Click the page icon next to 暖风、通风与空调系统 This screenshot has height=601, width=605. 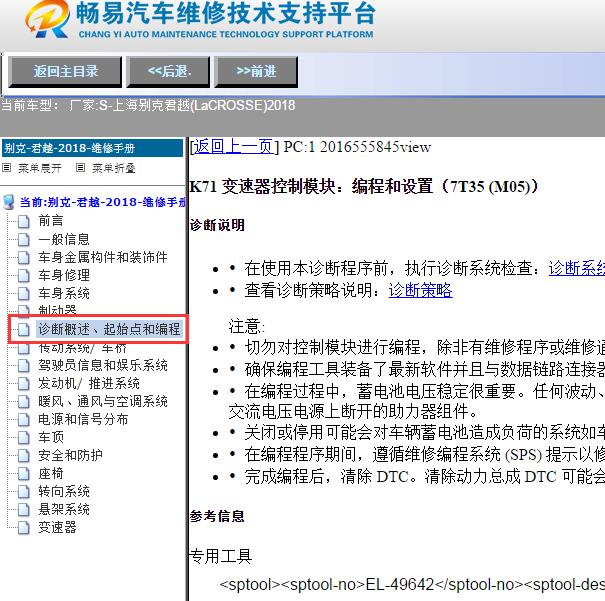pyautogui.click(x=24, y=402)
